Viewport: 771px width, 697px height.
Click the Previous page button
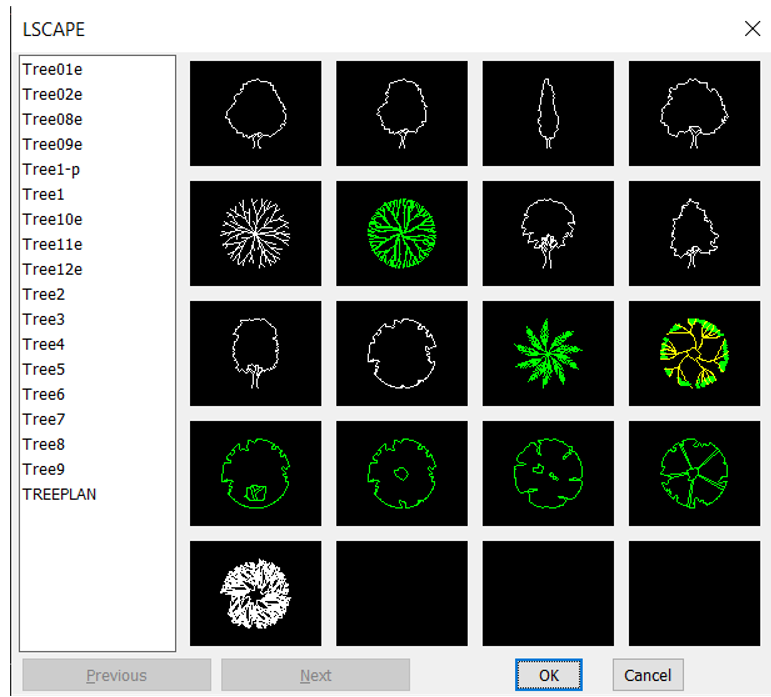click(x=117, y=675)
